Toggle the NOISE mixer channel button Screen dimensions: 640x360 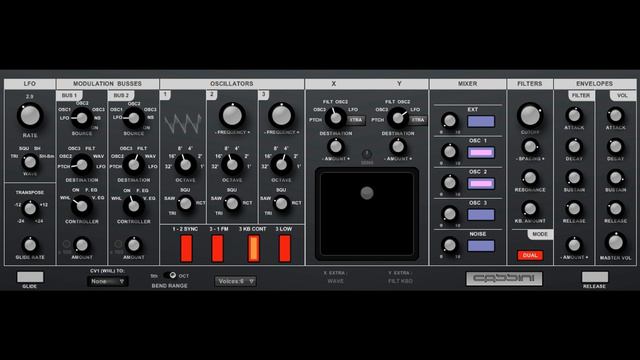481,245
